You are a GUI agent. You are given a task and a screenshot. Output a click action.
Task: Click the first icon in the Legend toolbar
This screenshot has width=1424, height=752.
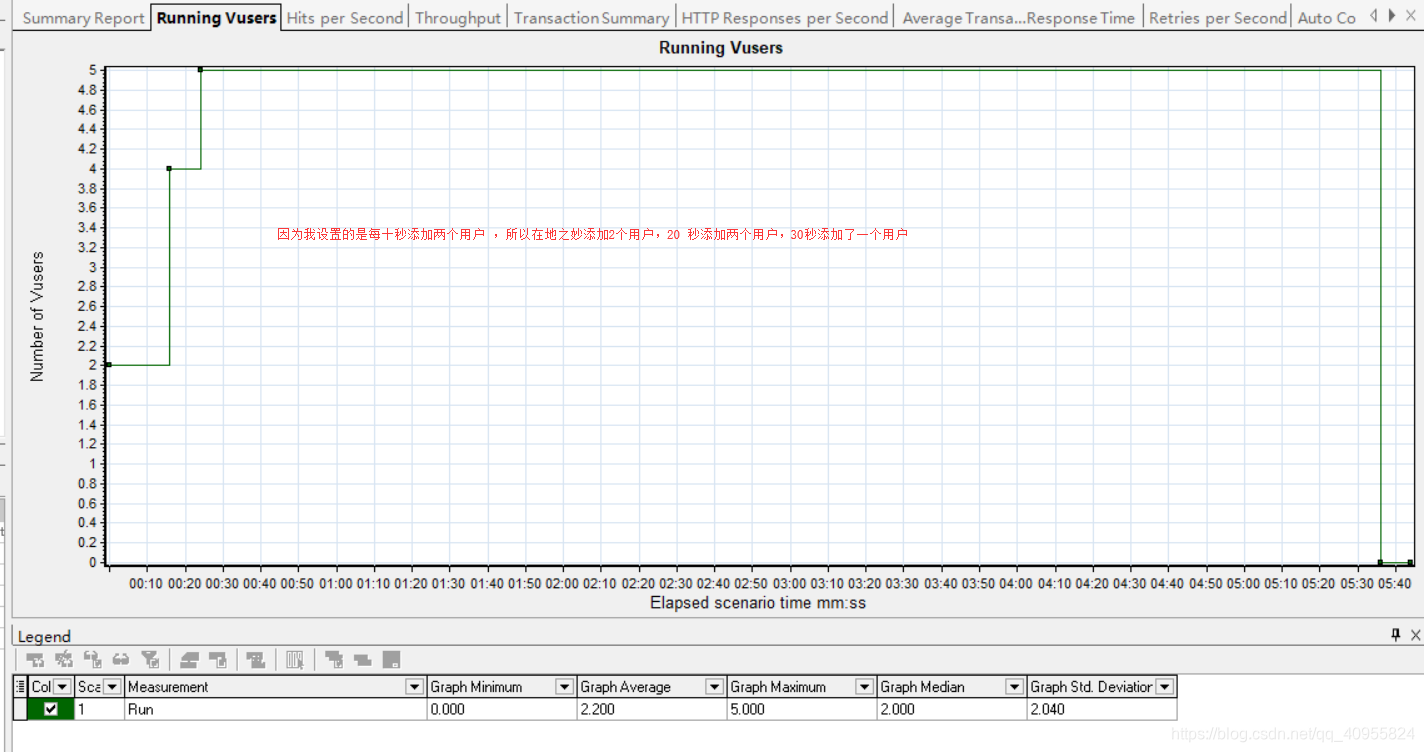35,660
